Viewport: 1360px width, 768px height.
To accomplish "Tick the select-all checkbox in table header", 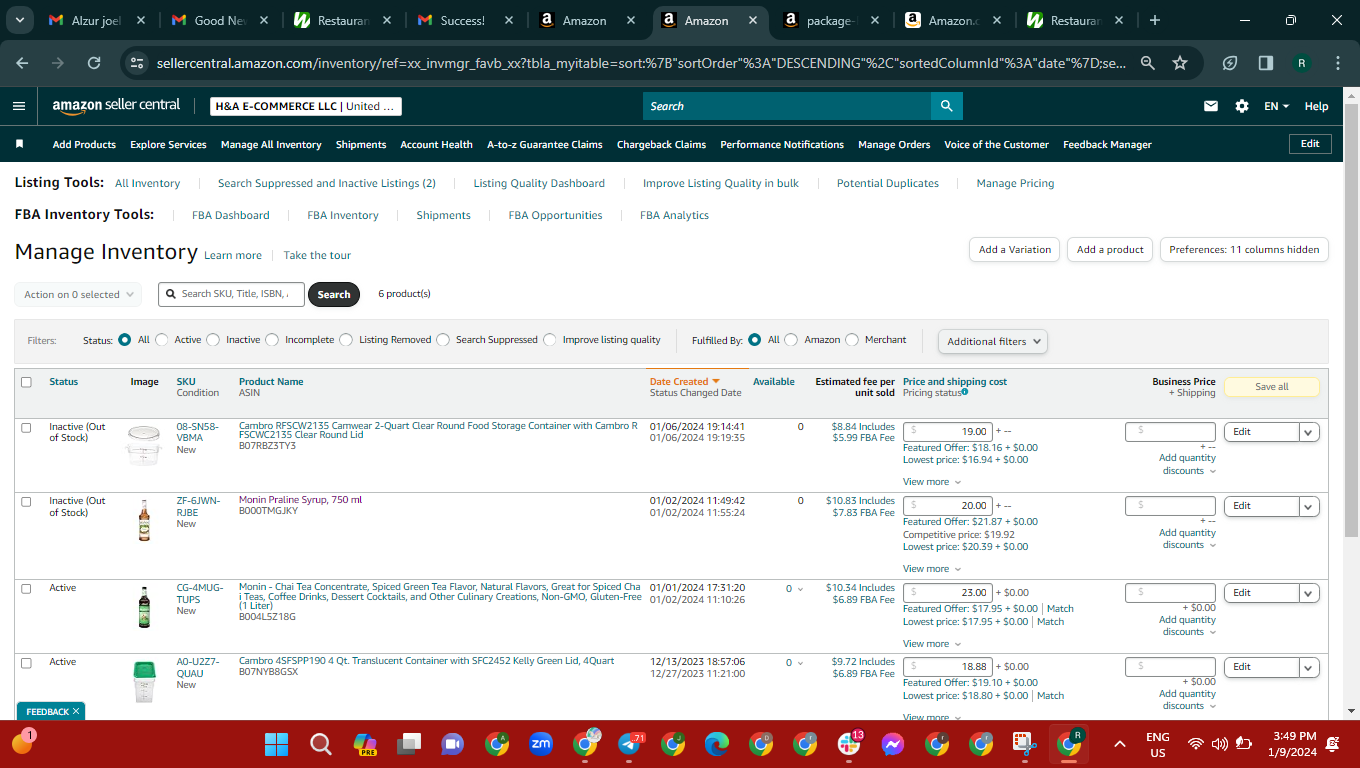I will [x=26, y=382].
